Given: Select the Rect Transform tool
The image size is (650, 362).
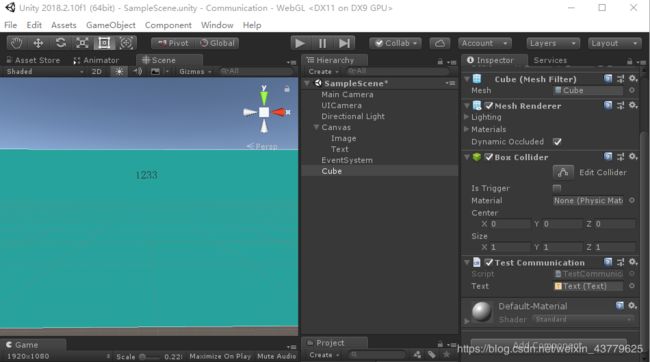Looking at the screenshot, I should (104, 43).
